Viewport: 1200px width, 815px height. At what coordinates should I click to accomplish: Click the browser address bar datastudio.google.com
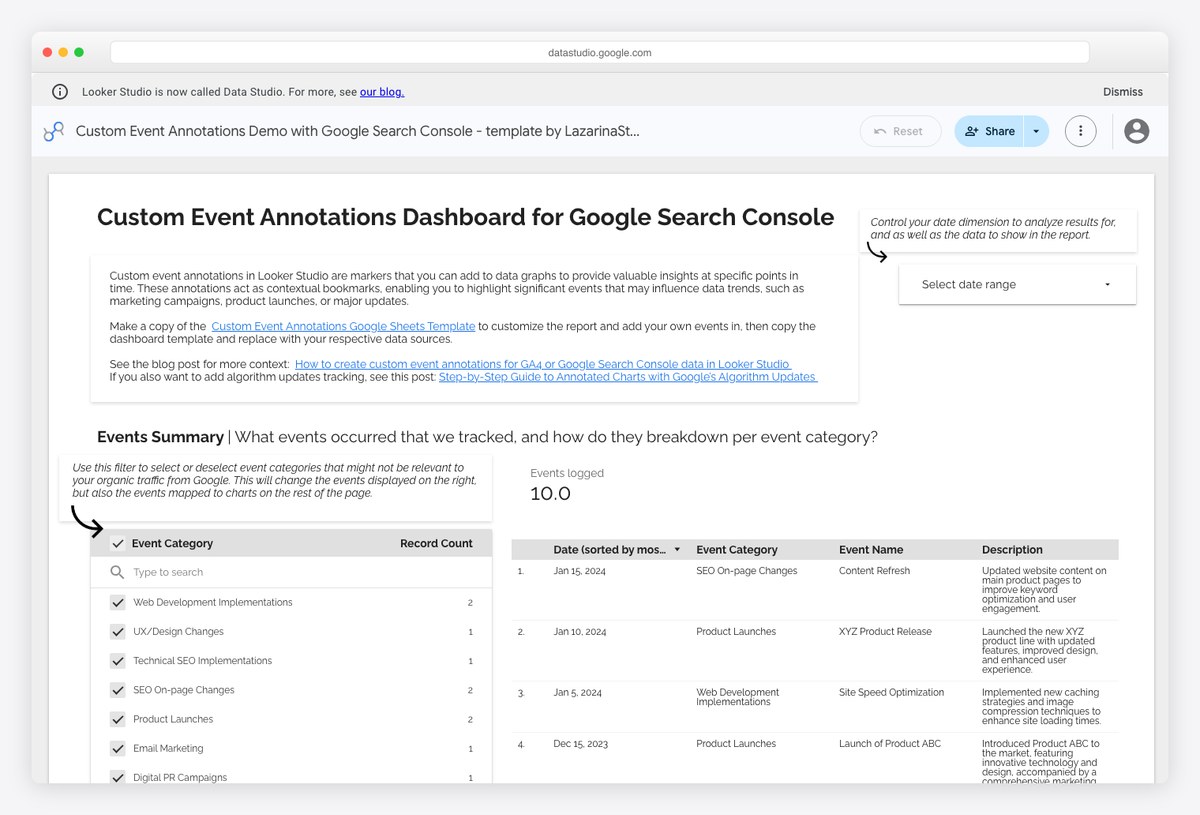point(600,52)
